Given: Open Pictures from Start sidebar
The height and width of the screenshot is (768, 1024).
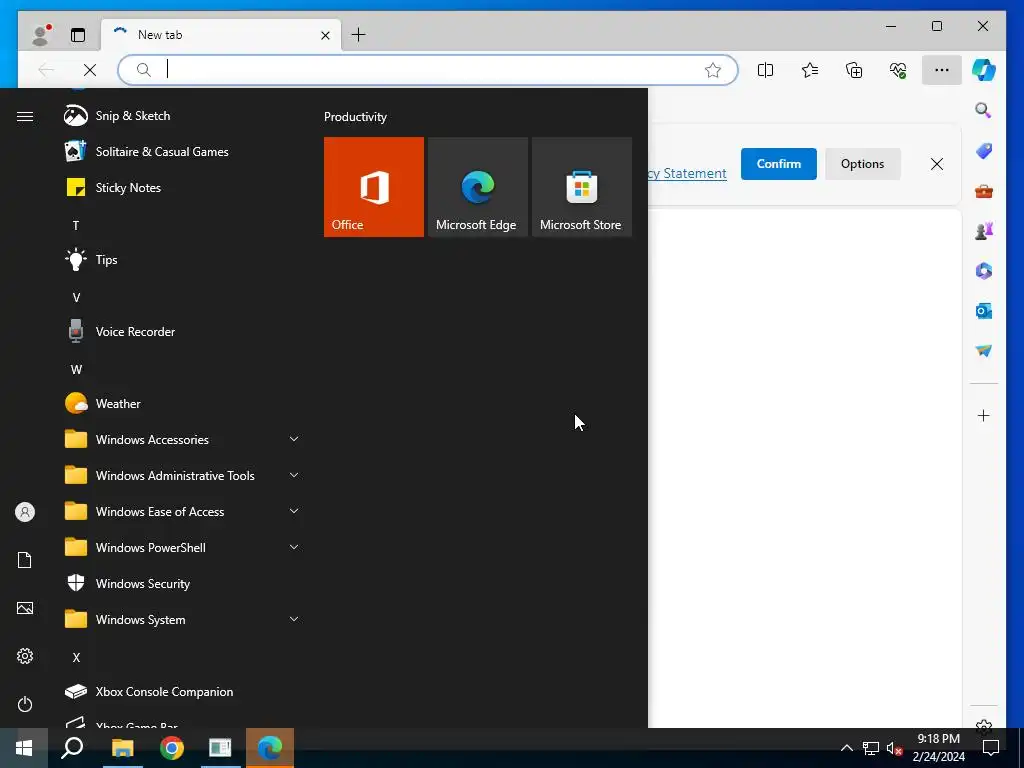Looking at the screenshot, I should click(25, 608).
